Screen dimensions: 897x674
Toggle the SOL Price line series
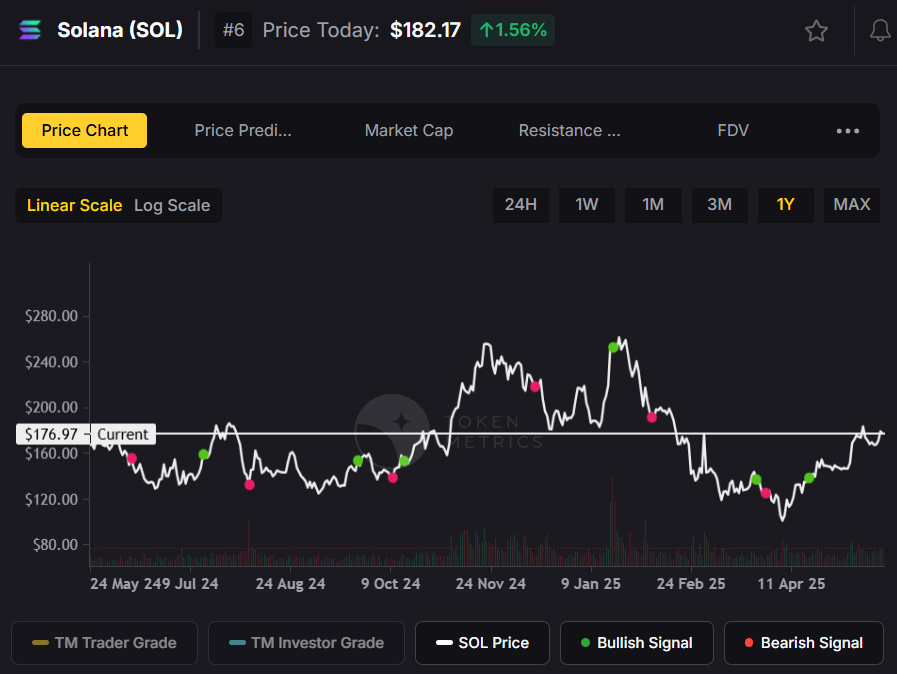point(482,643)
